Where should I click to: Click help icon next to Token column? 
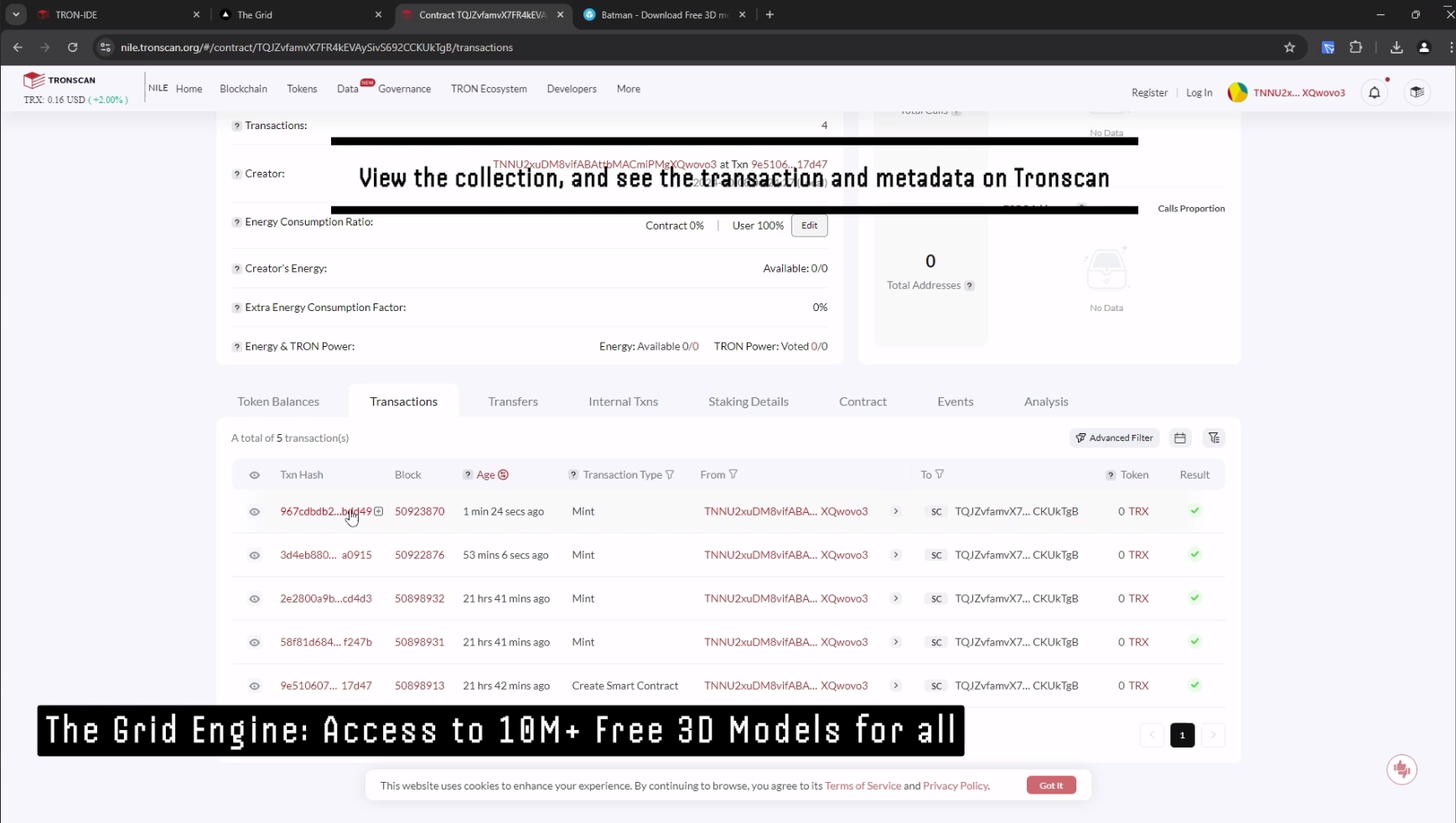coord(1111,475)
